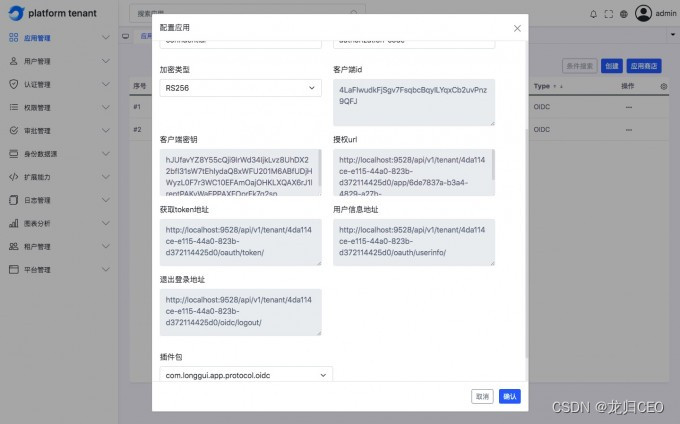Click the Type column sort arrows
This screenshot has height=424, width=680.
[x=558, y=86]
